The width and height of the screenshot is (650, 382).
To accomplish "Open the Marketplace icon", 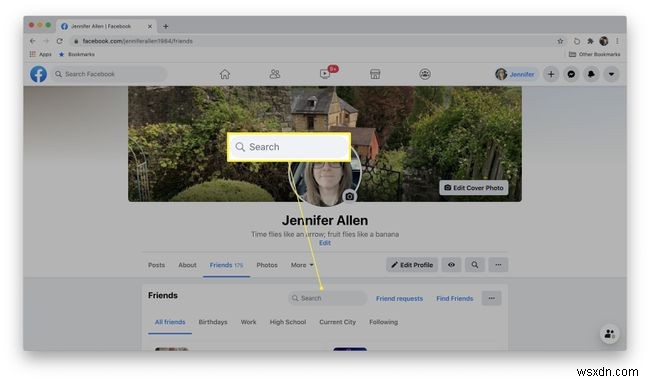I will 375,74.
